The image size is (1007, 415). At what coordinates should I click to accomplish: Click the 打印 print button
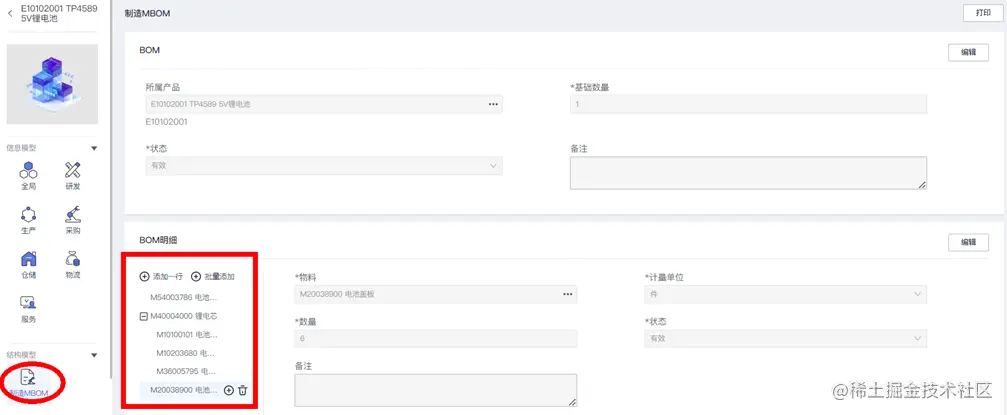pos(983,13)
